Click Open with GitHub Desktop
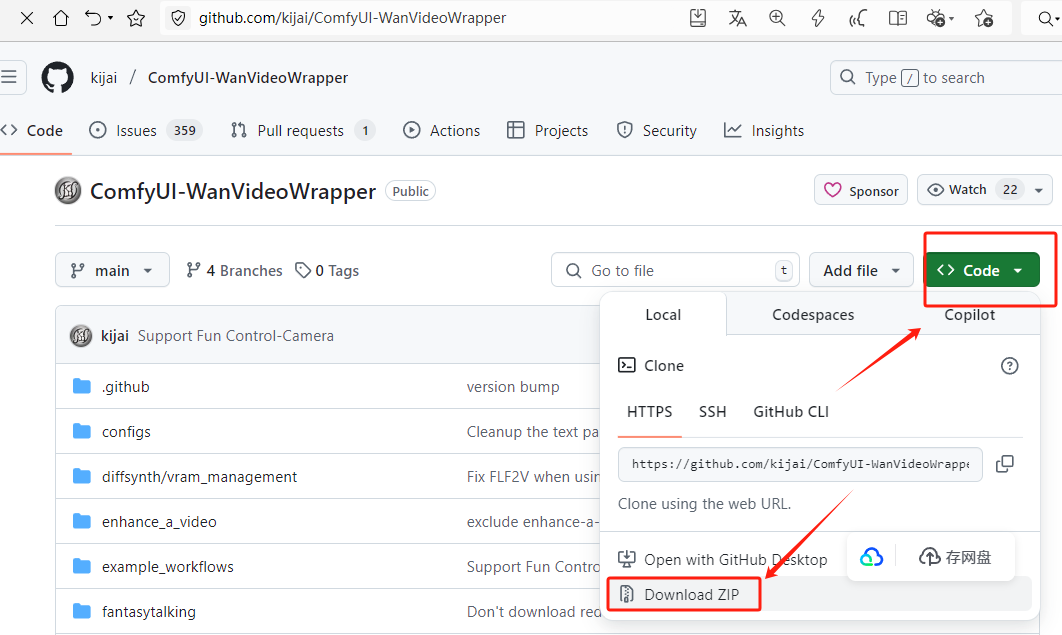 (x=723, y=559)
